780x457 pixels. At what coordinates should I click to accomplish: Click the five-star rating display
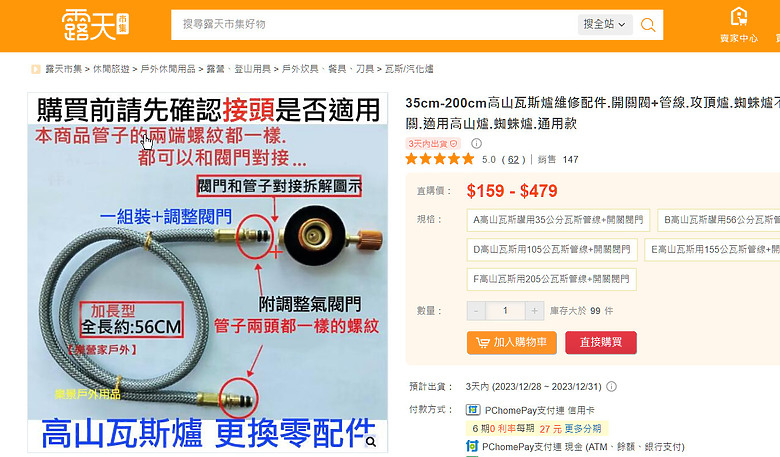coord(440,159)
